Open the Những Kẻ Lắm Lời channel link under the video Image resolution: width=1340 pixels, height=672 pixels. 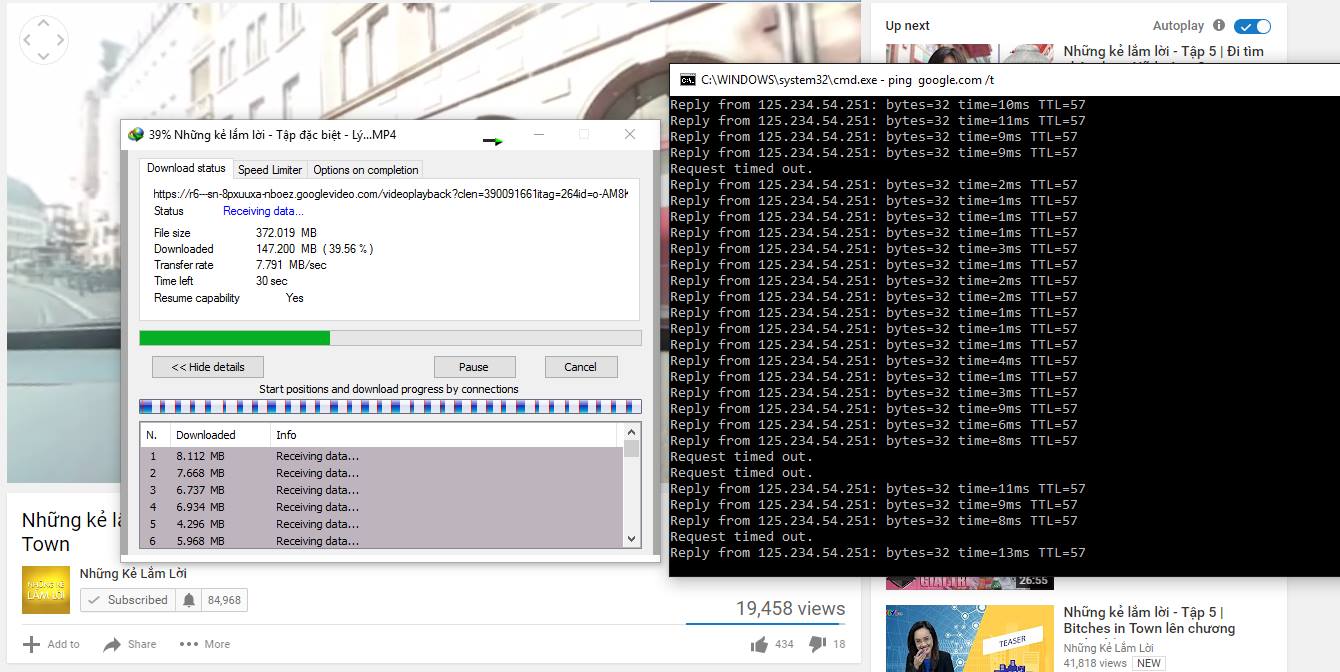pos(133,573)
